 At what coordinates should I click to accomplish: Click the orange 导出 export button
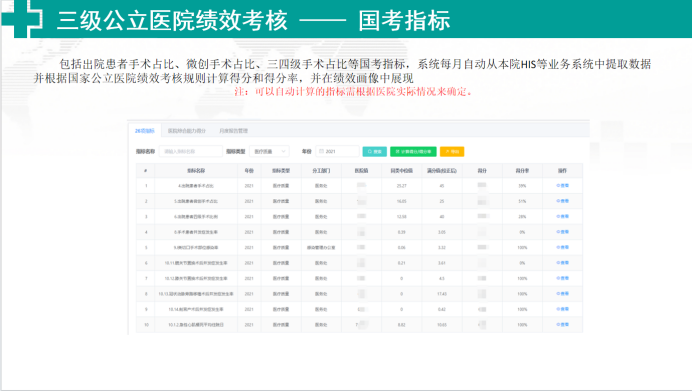click(452, 151)
